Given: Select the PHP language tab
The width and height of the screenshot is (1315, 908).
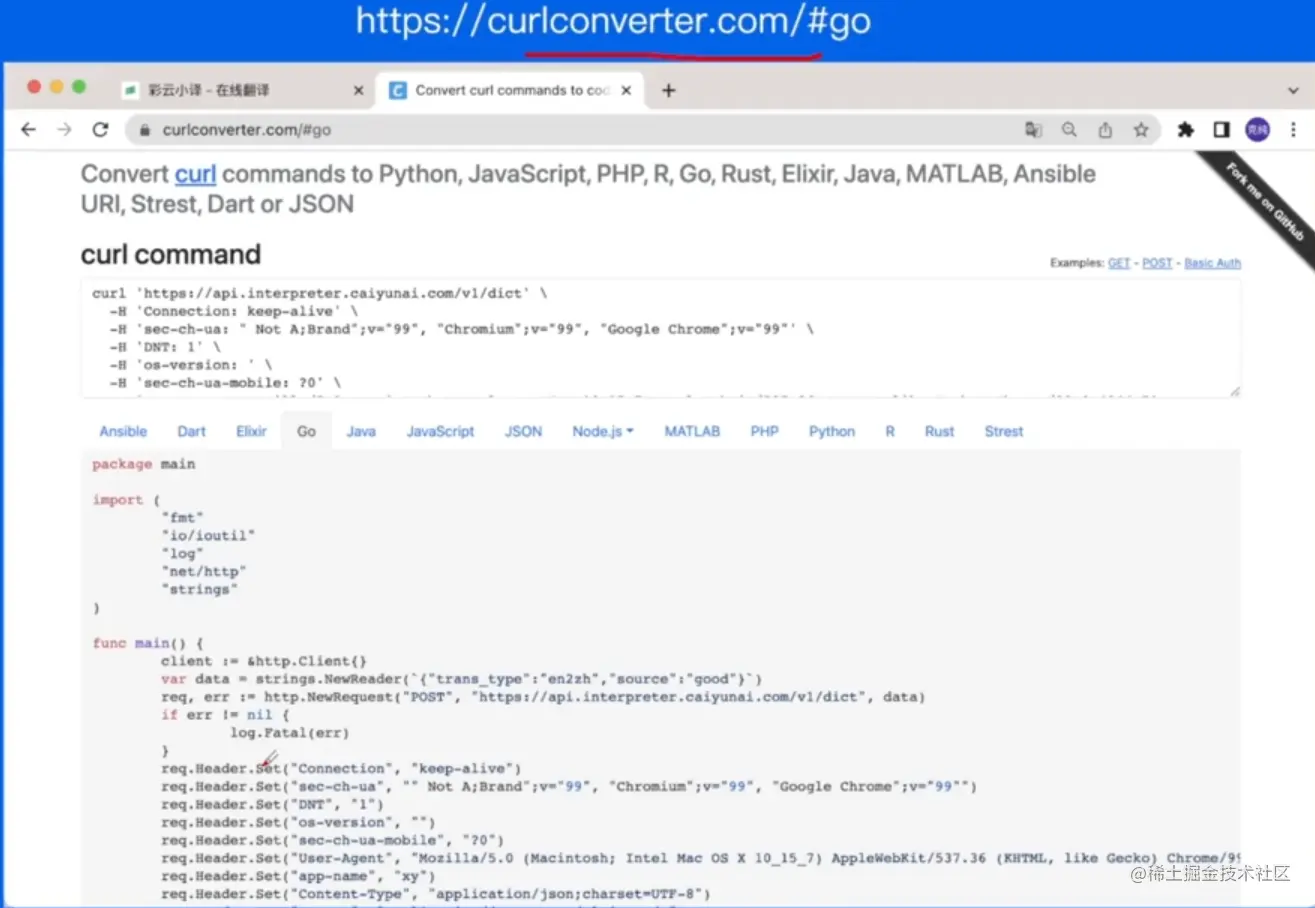Looking at the screenshot, I should 765,431.
